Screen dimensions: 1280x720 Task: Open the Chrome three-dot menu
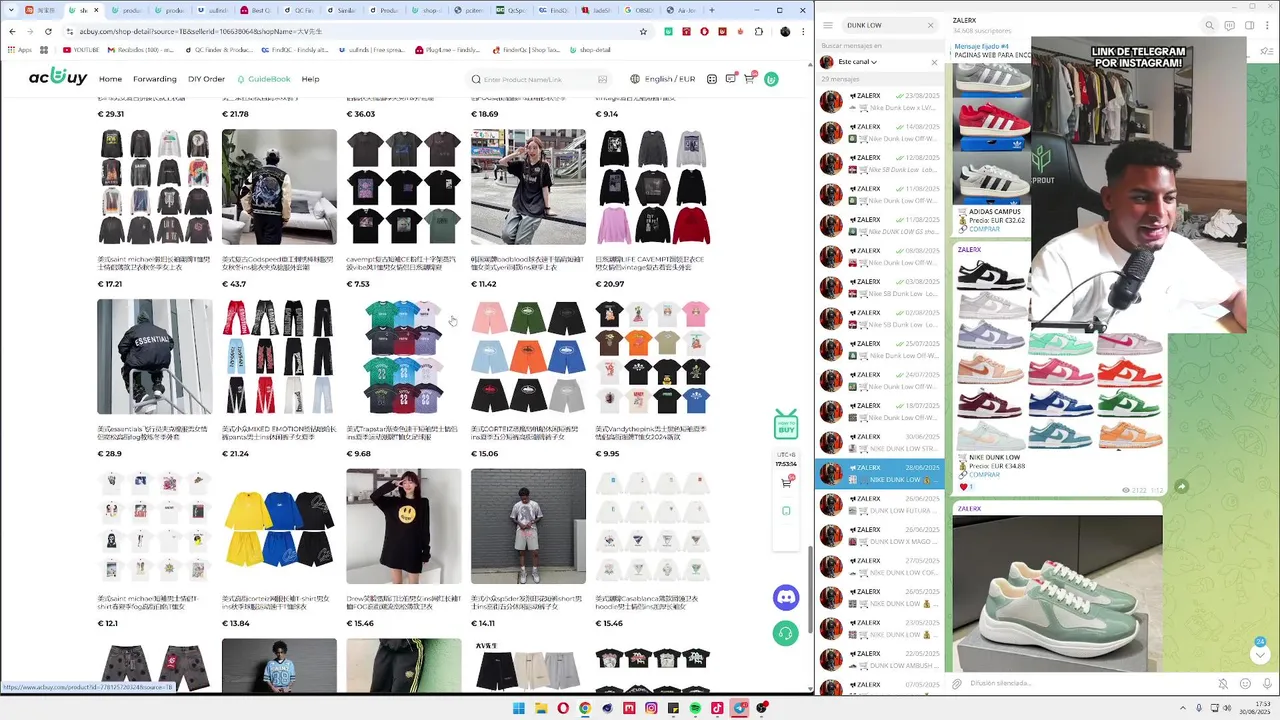pyautogui.click(x=803, y=31)
